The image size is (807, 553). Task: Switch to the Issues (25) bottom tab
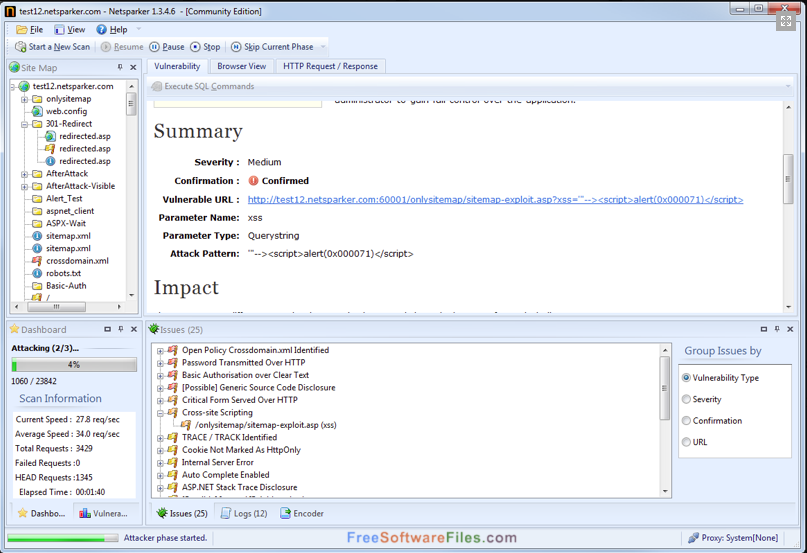coord(182,513)
